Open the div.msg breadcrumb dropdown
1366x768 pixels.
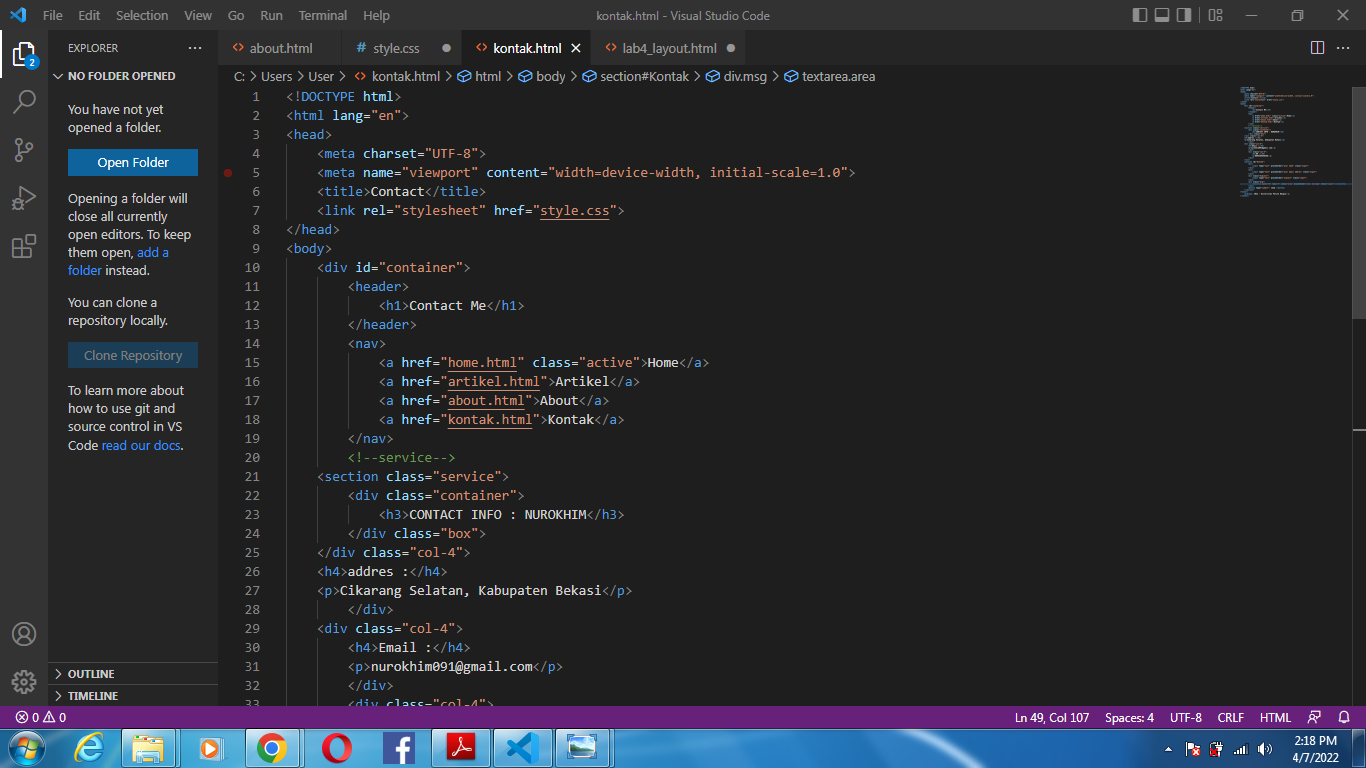(744, 76)
